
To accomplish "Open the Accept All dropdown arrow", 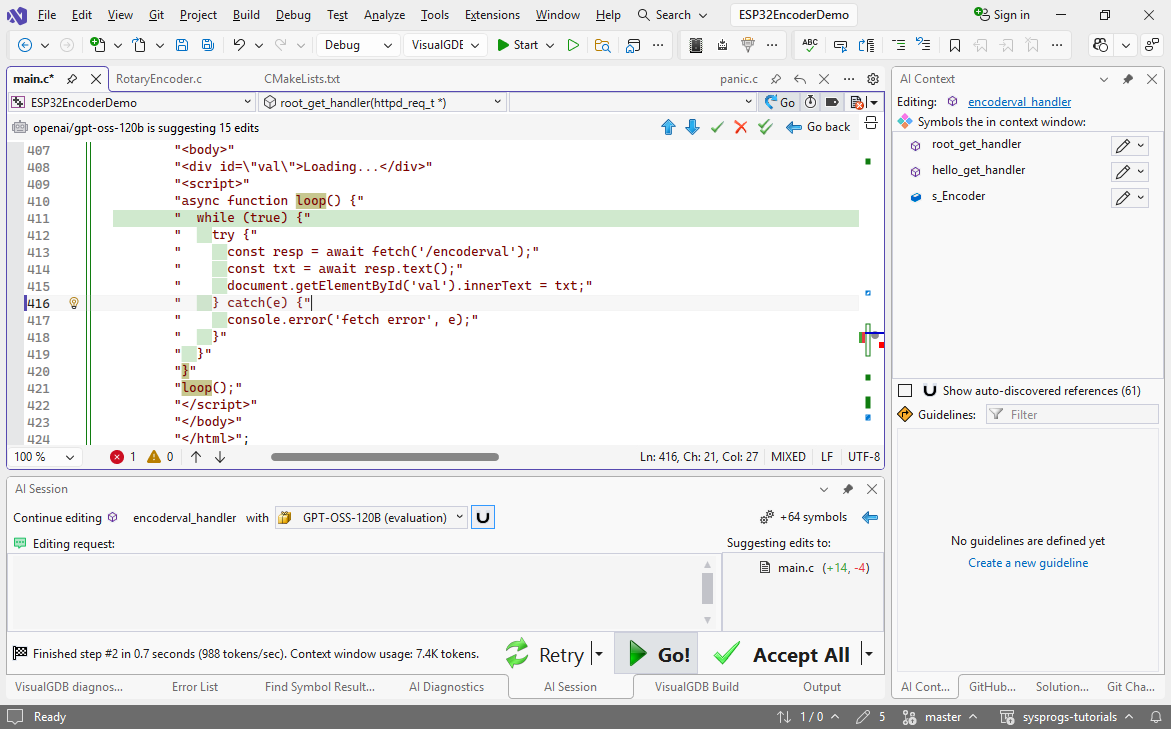I will pos(868,655).
